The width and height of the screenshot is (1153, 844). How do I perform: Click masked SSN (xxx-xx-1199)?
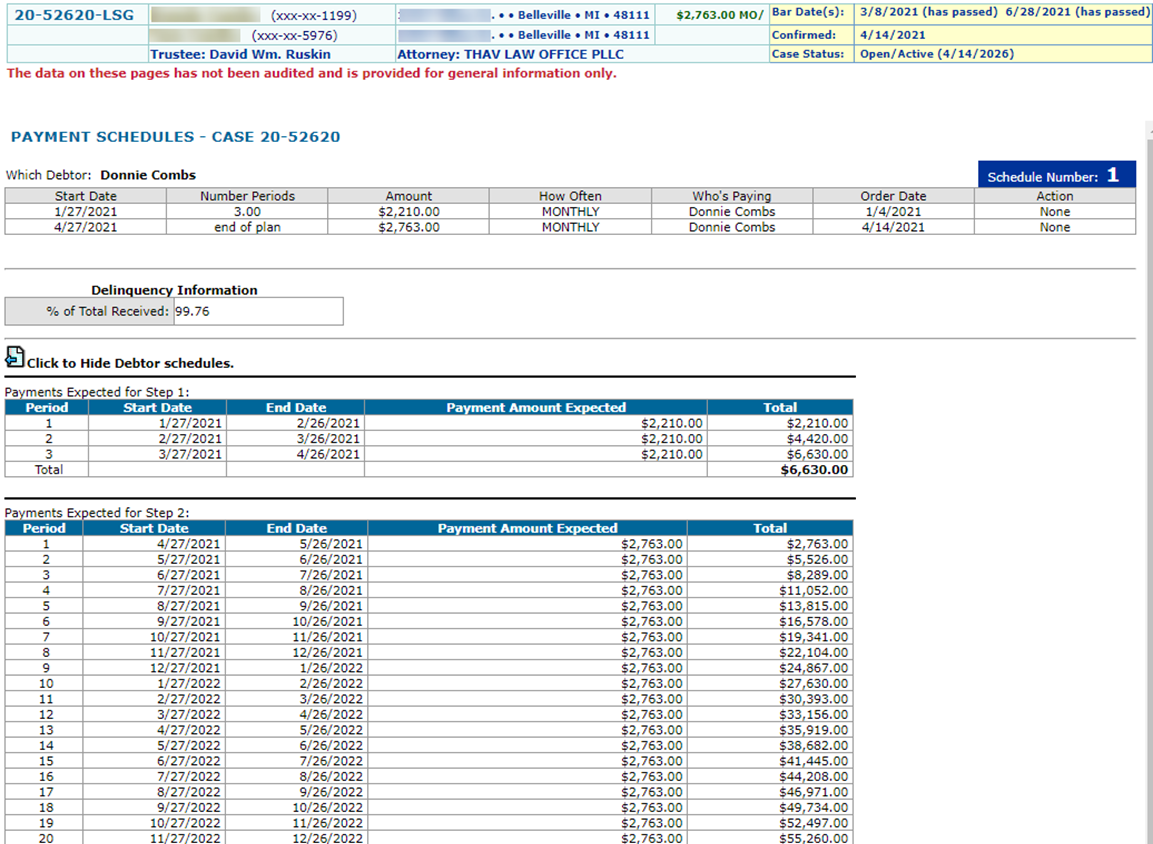pos(314,15)
